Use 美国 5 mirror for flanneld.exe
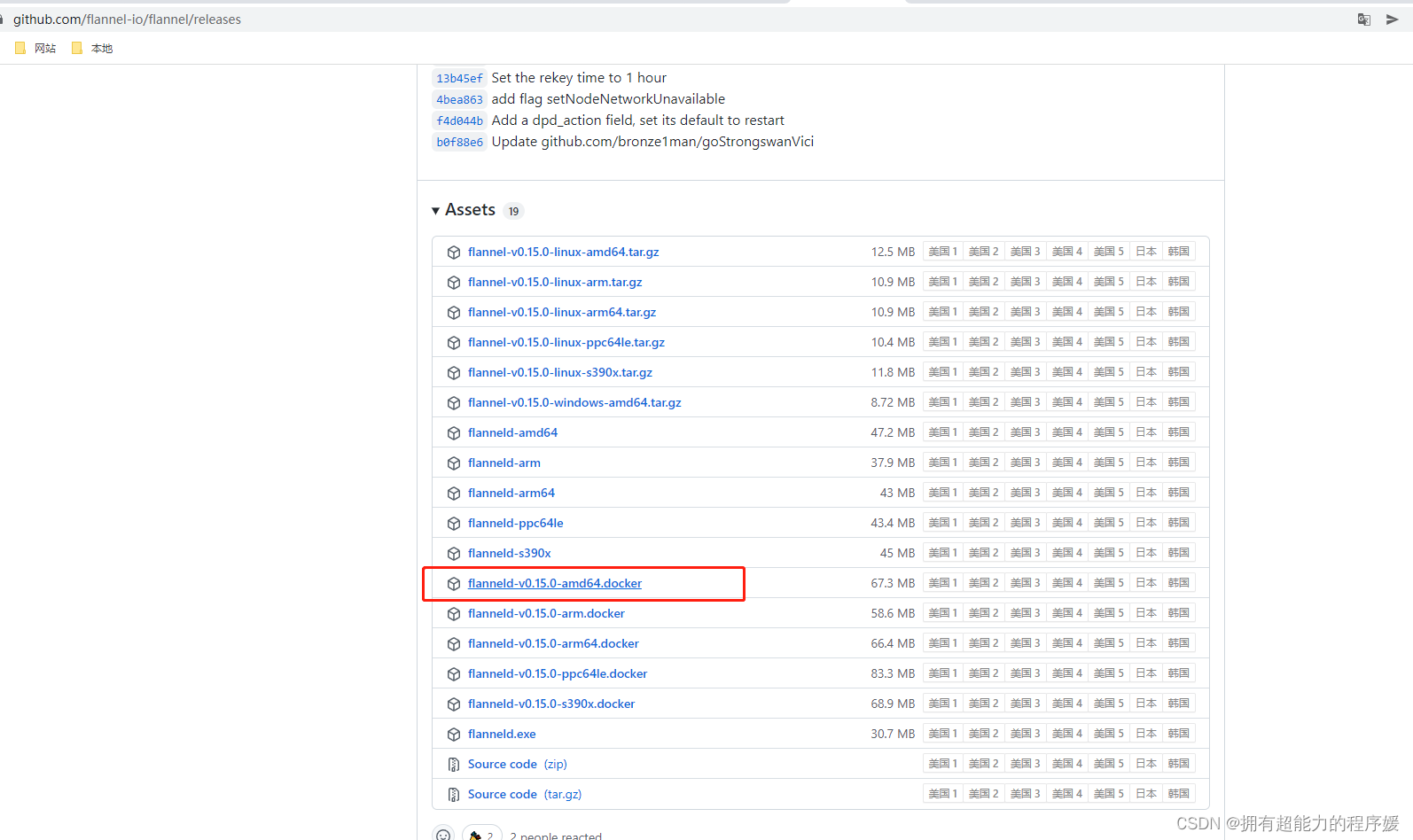The height and width of the screenshot is (840, 1413). tap(1109, 734)
